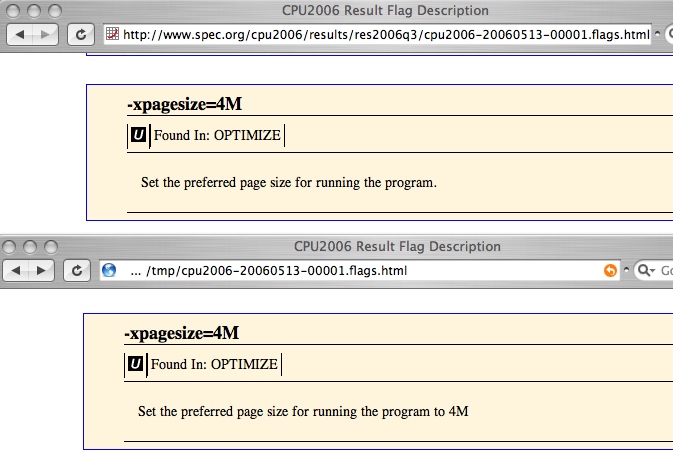Click the search field in the bottom window

(x=665, y=270)
